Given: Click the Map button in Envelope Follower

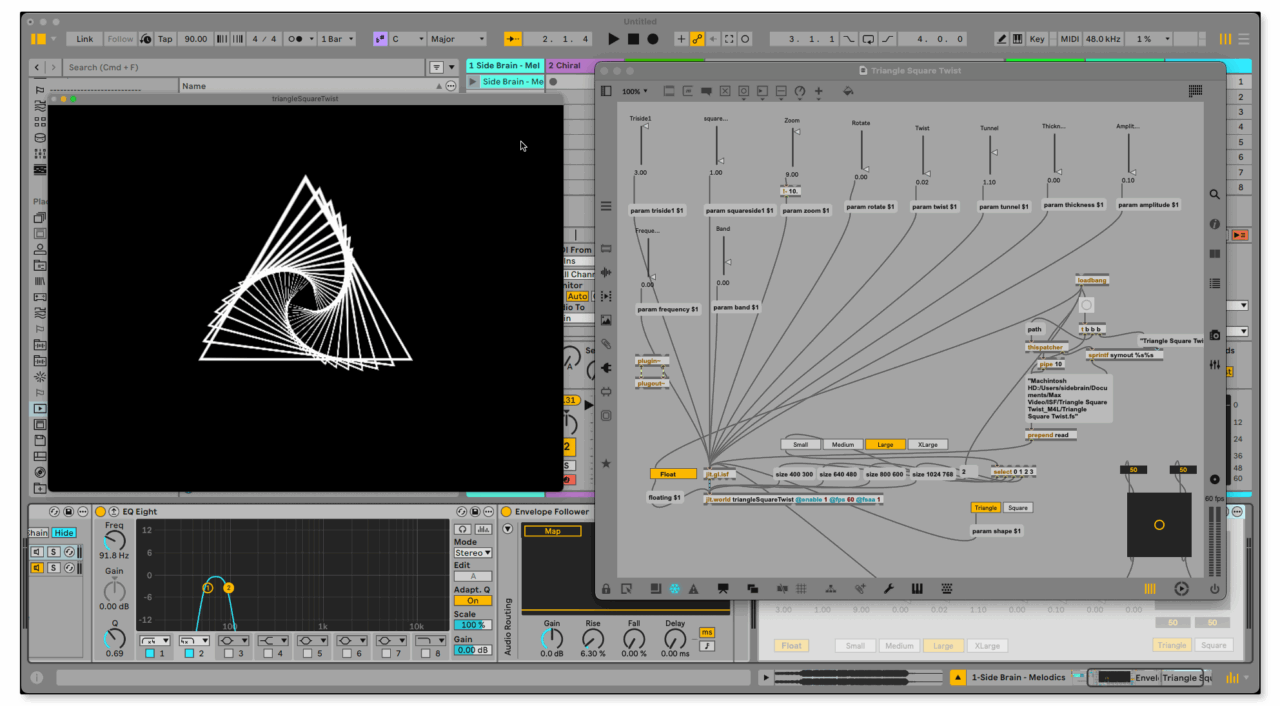Looking at the screenshot, I should click(x=552, y=532).
